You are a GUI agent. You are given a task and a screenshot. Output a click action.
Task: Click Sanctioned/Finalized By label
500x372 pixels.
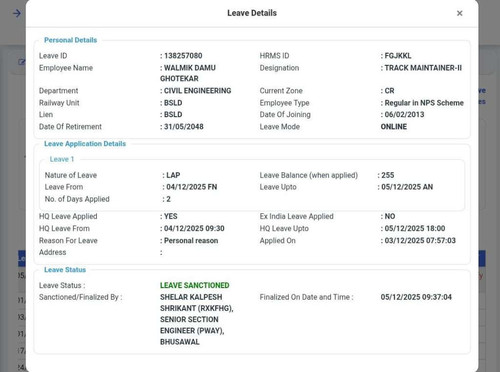[x=81, y=297]
